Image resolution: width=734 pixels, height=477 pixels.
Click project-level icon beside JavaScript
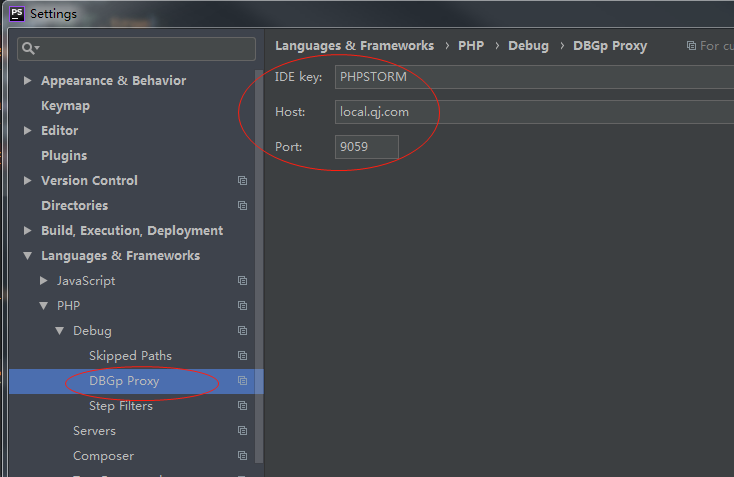pos(242,280)
